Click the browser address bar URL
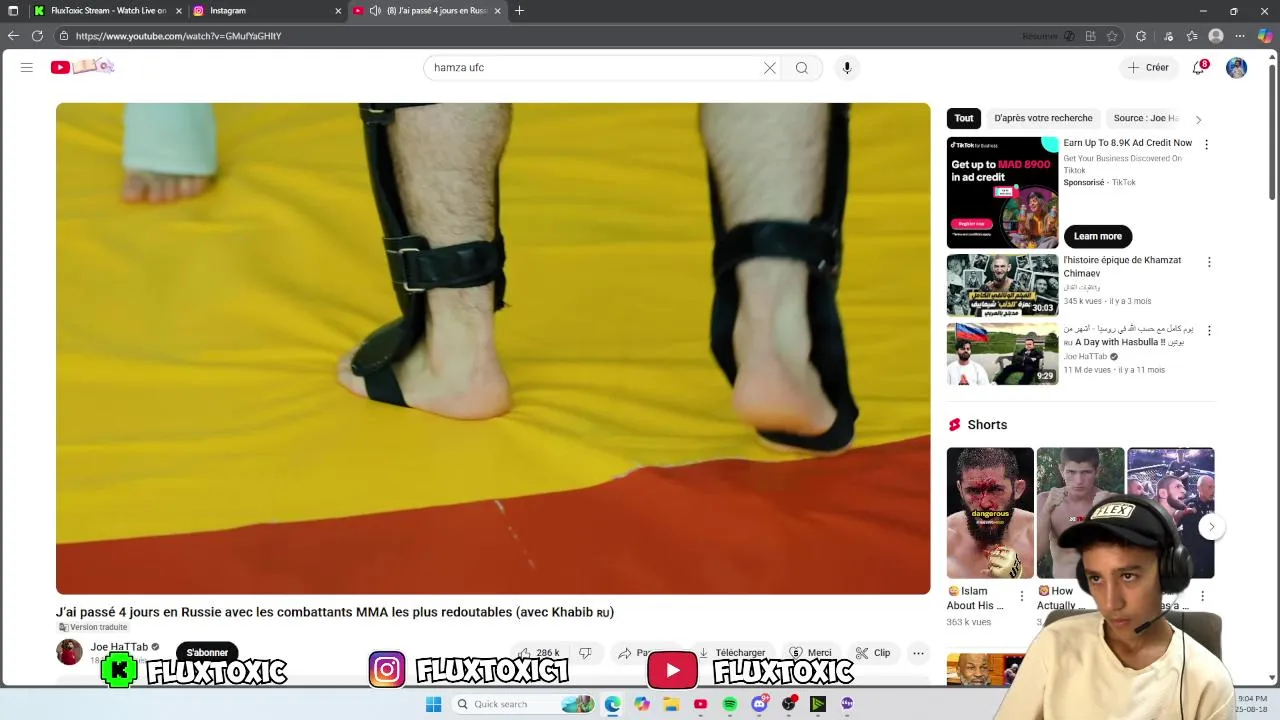The height and width of the screenshot is (720, 1280). tap(178, 36)
